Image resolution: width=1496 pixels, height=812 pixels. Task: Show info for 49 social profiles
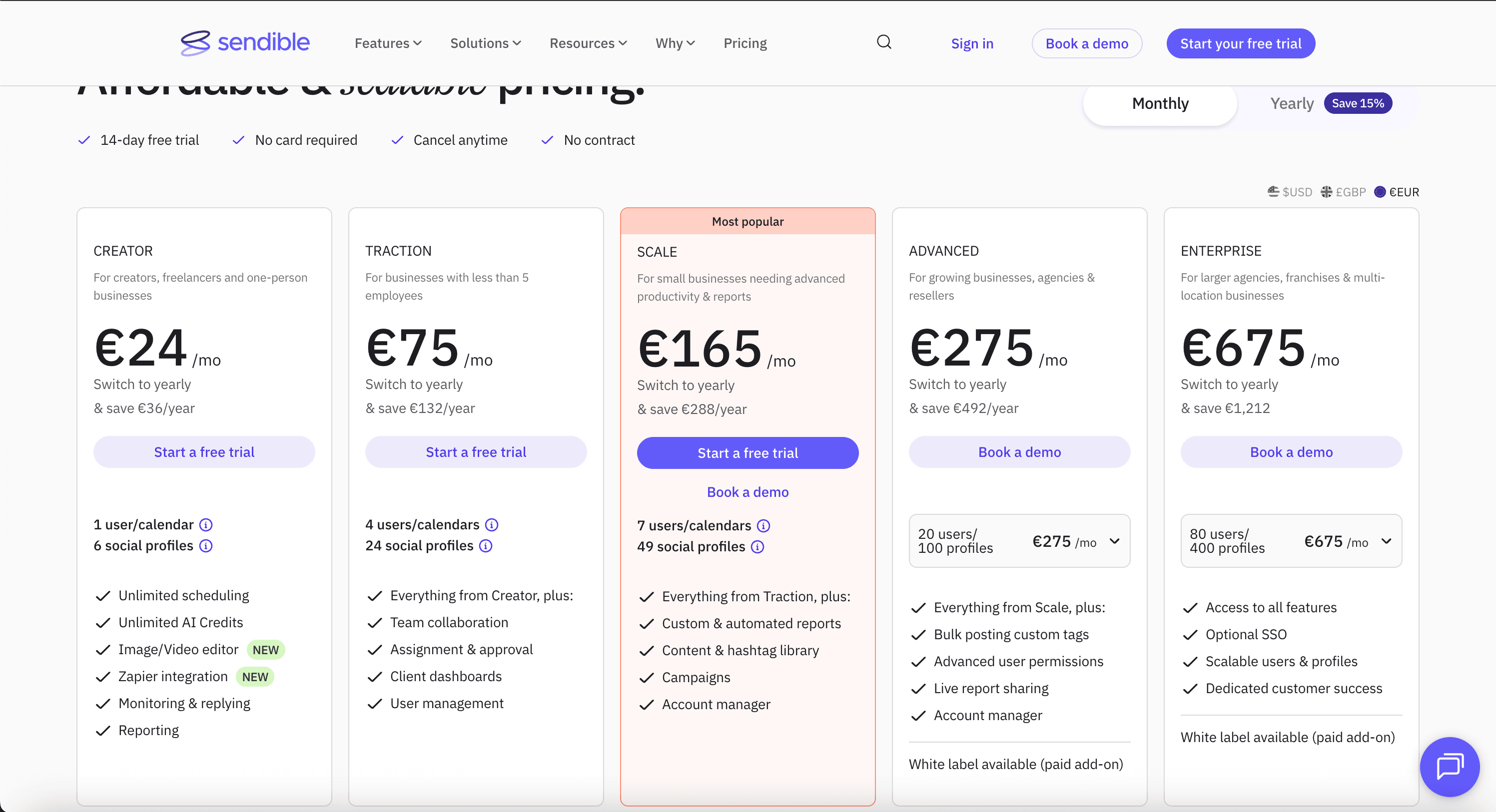(x=757, y=547)
